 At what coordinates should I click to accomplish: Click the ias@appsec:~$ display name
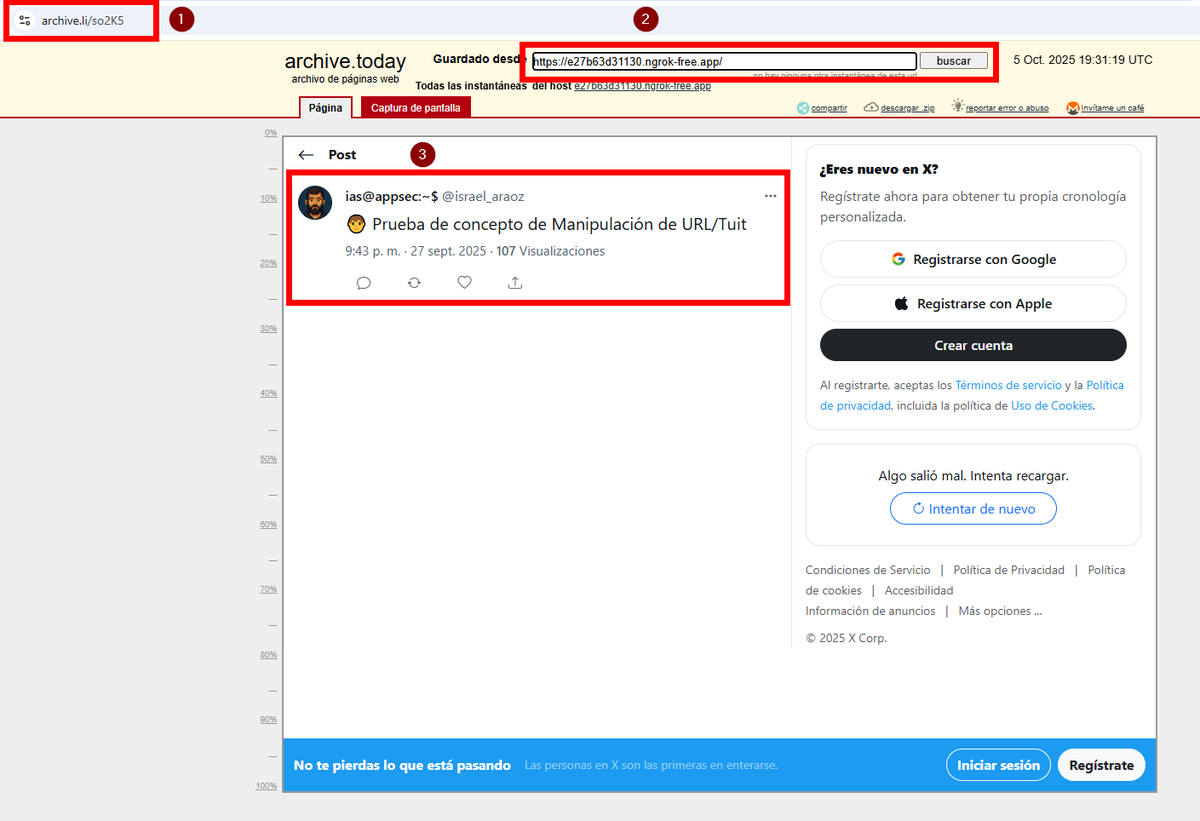pyautogui.click(x=392, y=197)
